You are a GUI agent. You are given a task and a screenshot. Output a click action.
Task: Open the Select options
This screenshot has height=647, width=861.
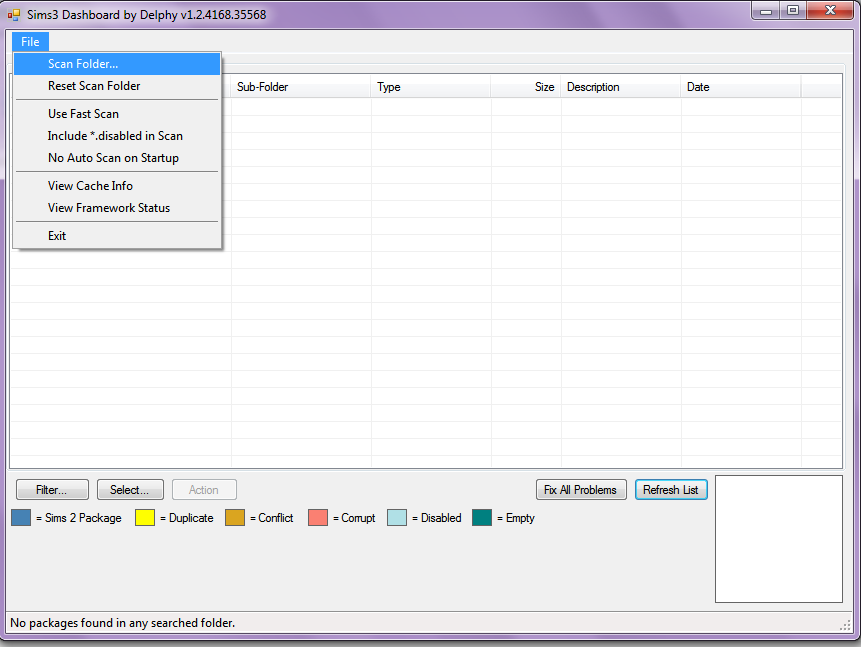(x=130, y=489)
